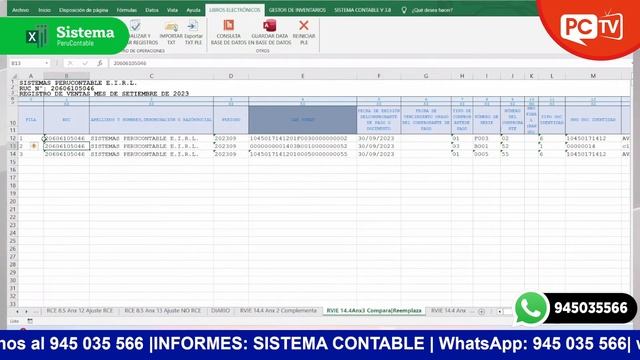The image size is (640, 360).
Task: Select row 14 header
Action: click(13, 154)
